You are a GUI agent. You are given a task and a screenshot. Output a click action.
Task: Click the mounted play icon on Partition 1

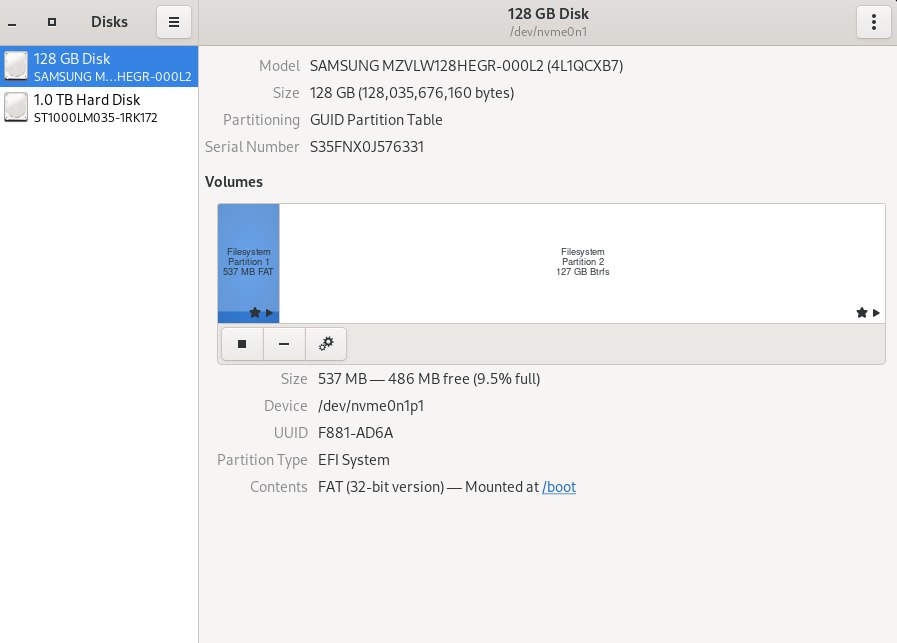pyautogui.click(x=269, y=313)
